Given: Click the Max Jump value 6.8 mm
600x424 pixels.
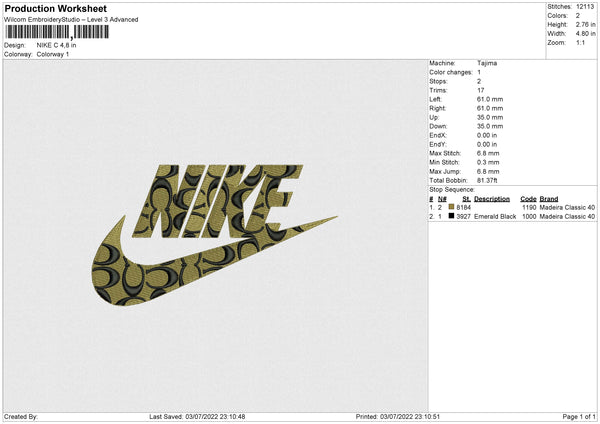Looking at the screenshot, I should click(488, 171).
